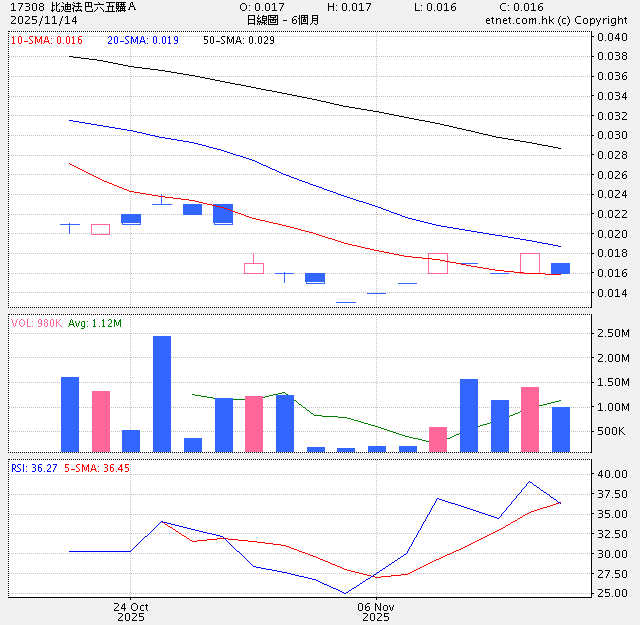Screen dimensions: 640x625
Task: Click the VOL: 980K volume label
Action: (37, 323)
